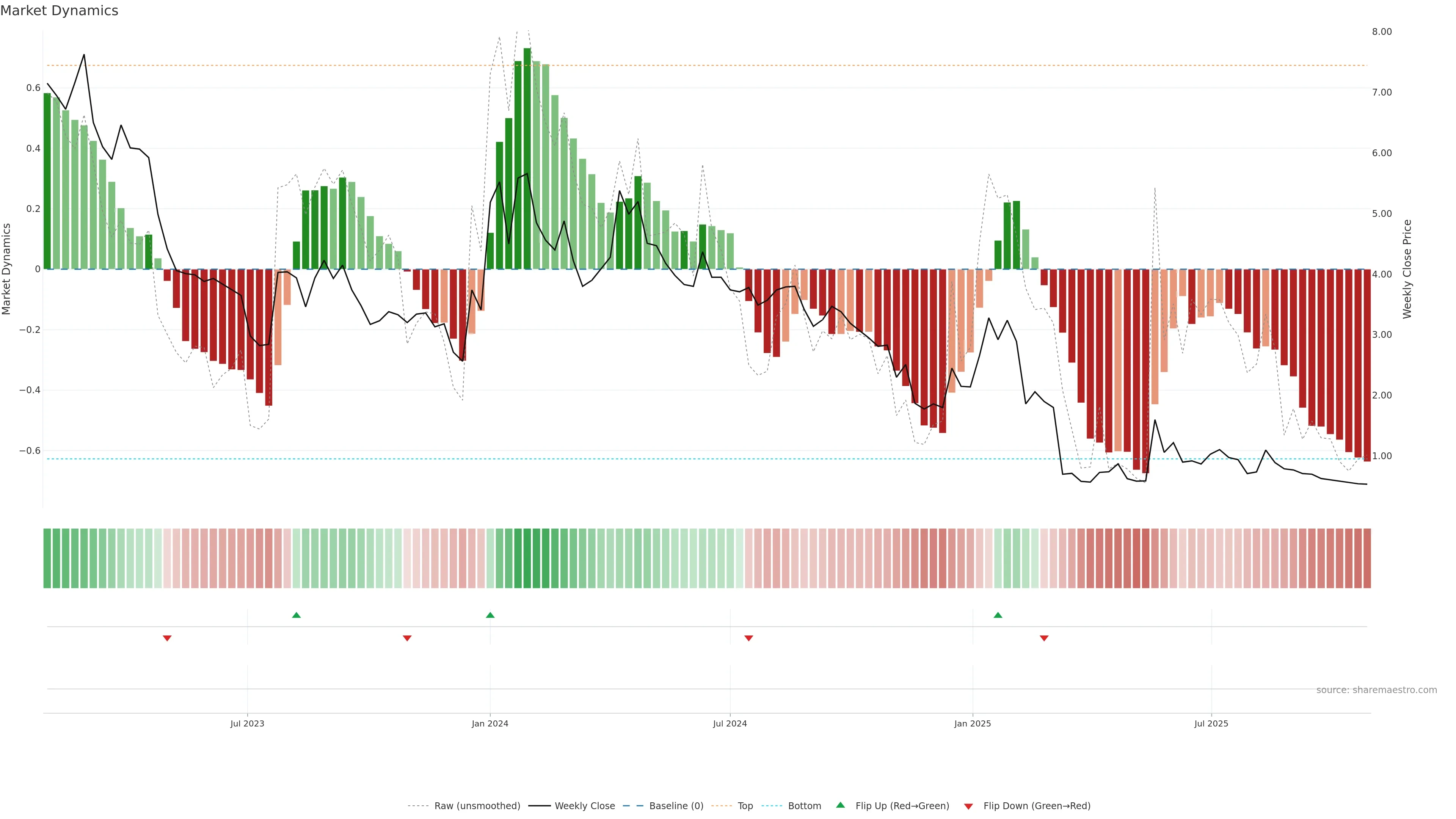Click the Flip Down legend triangle icon
The height and width of the screenshot is (819, 1456).
(x=968, y=806)
